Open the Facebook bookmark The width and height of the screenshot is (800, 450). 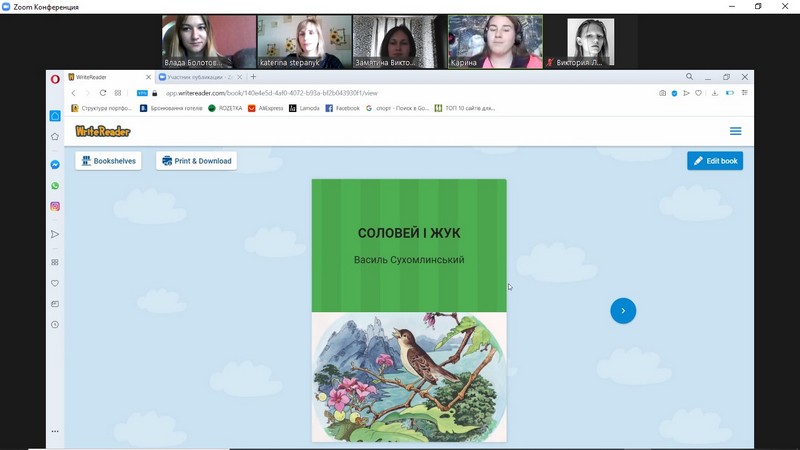click(x=342, y=108)
